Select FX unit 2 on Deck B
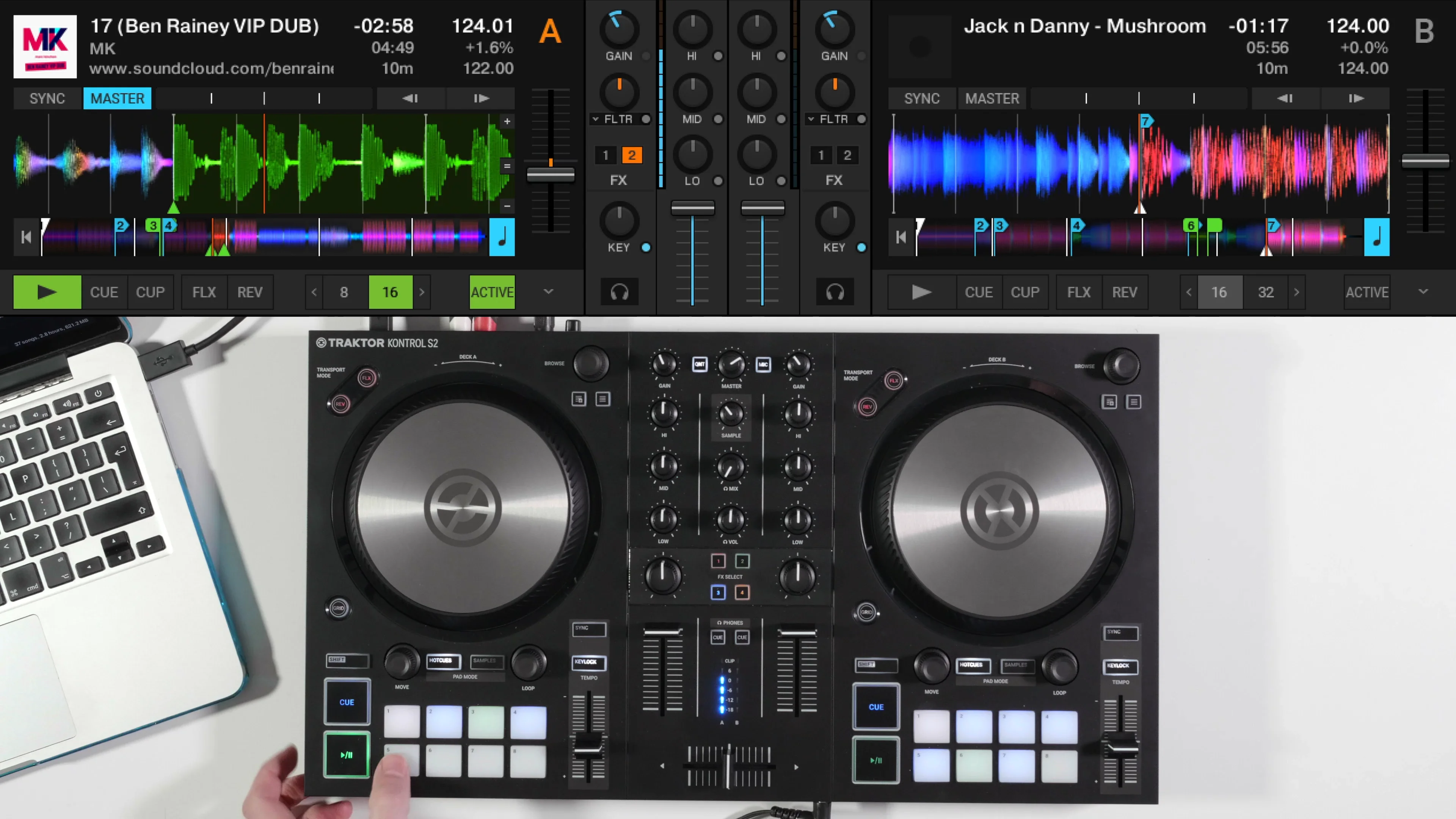The height and width of the screenshot is (819, 1456). [x=847, y=155]
